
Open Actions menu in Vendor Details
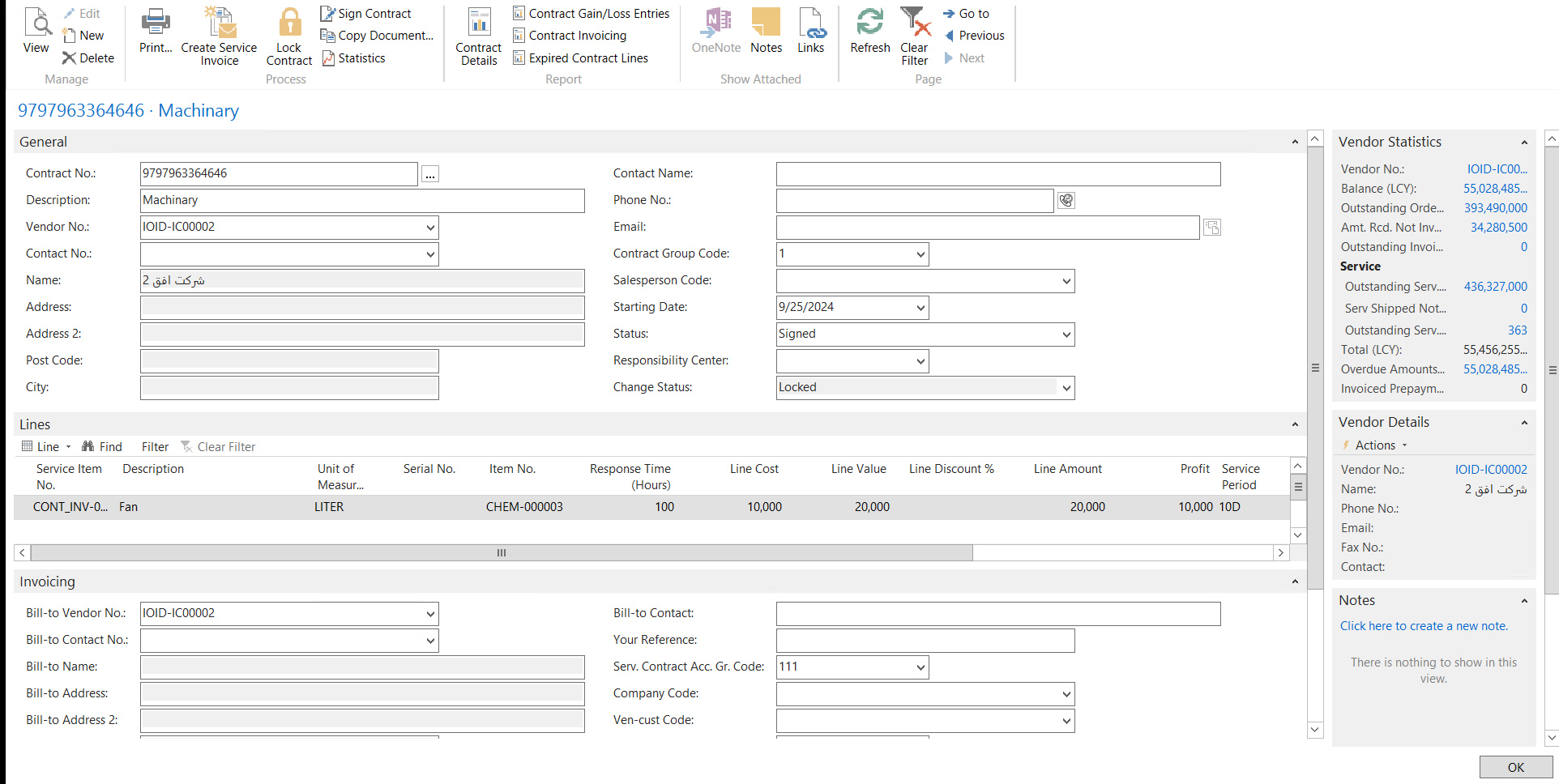point(1375,445)
